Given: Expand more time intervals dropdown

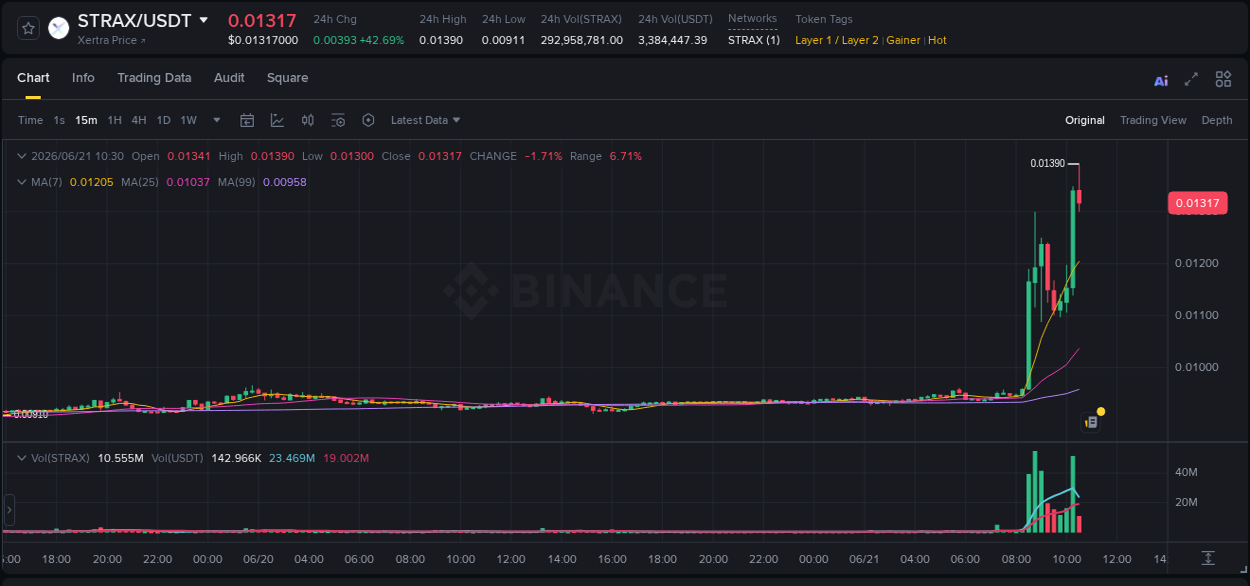Looking at the screenshot, I should click(216, 120).
